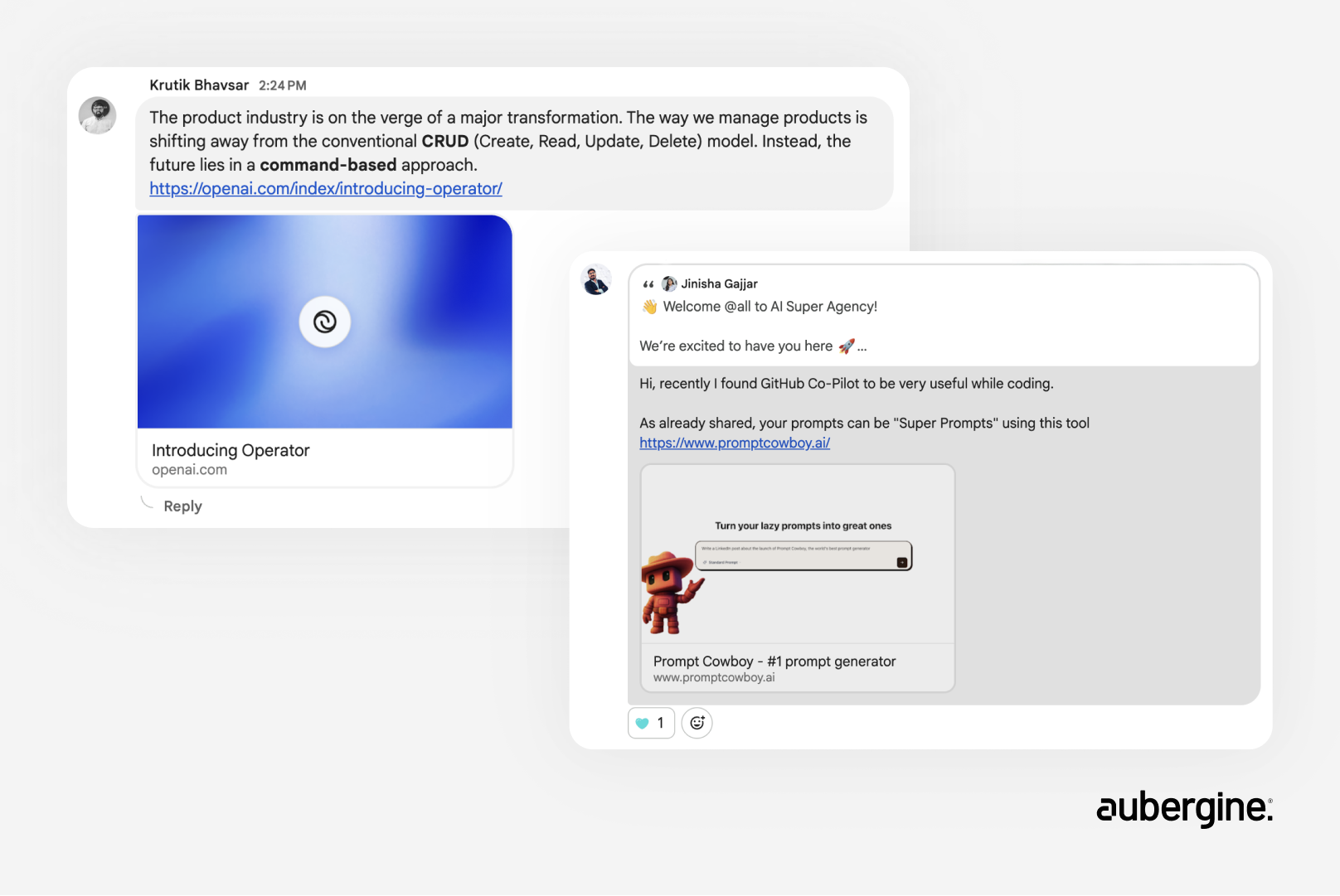Reply to Krutik Bhavsar's message
Image resolution: width=1340 pixels, height=896 pixels.
point(182,506)
